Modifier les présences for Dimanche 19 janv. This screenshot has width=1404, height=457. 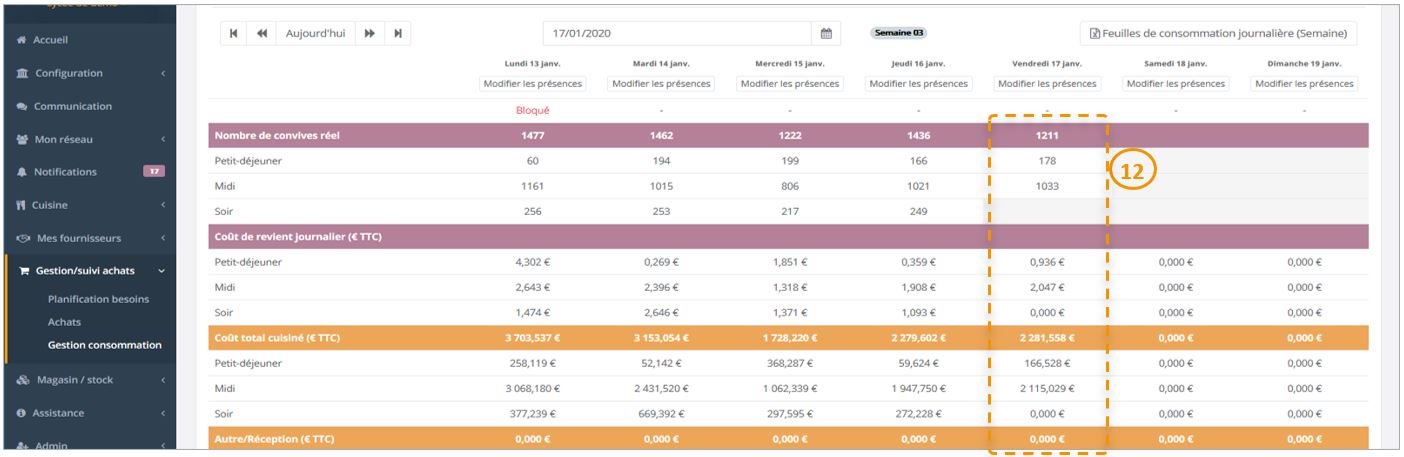coord(1305,83)
